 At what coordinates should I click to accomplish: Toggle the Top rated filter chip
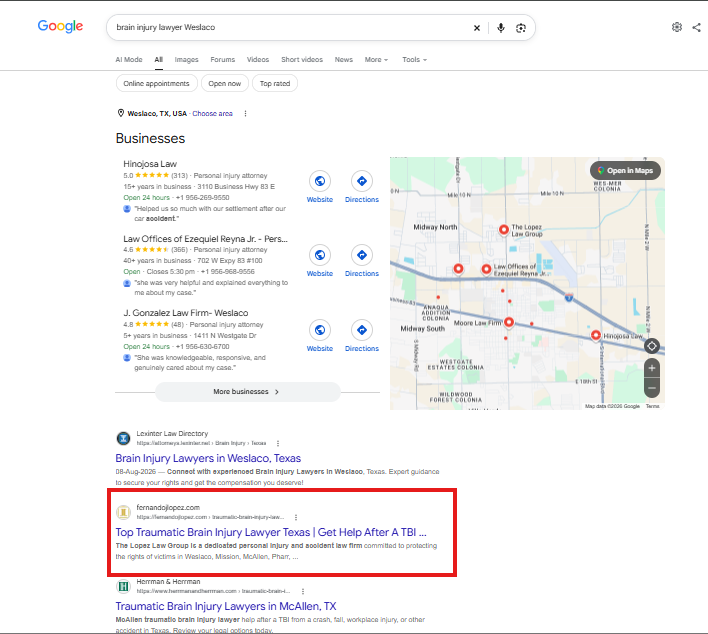[x=275, y=84]
